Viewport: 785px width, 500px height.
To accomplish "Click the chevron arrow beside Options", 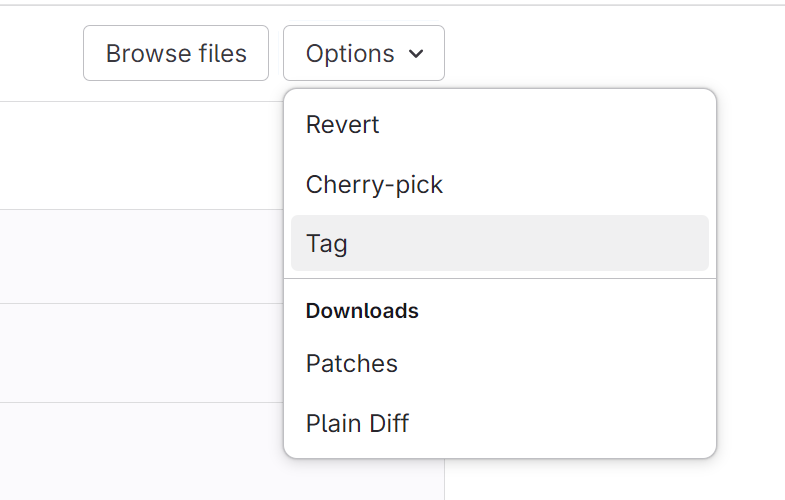I will [417, 54].
